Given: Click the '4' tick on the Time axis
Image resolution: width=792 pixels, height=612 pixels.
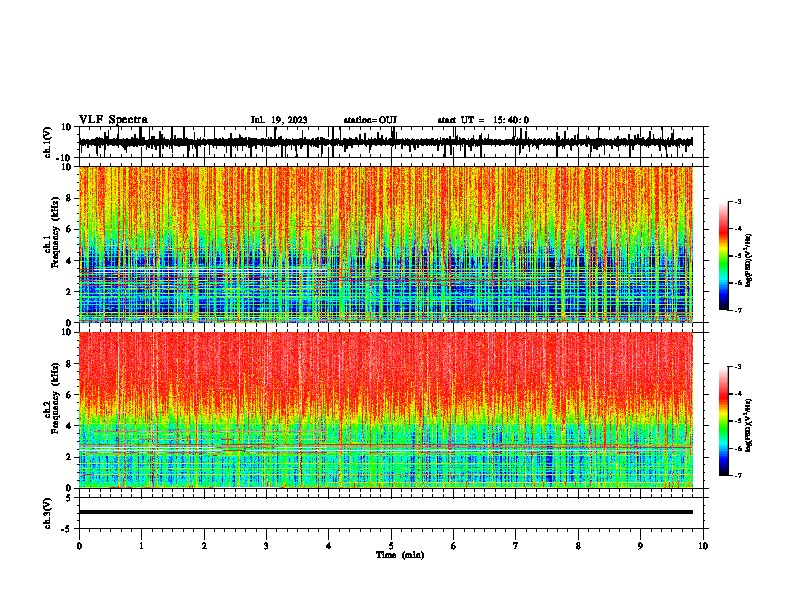Looking at the screenshot, I should [329, 546].
